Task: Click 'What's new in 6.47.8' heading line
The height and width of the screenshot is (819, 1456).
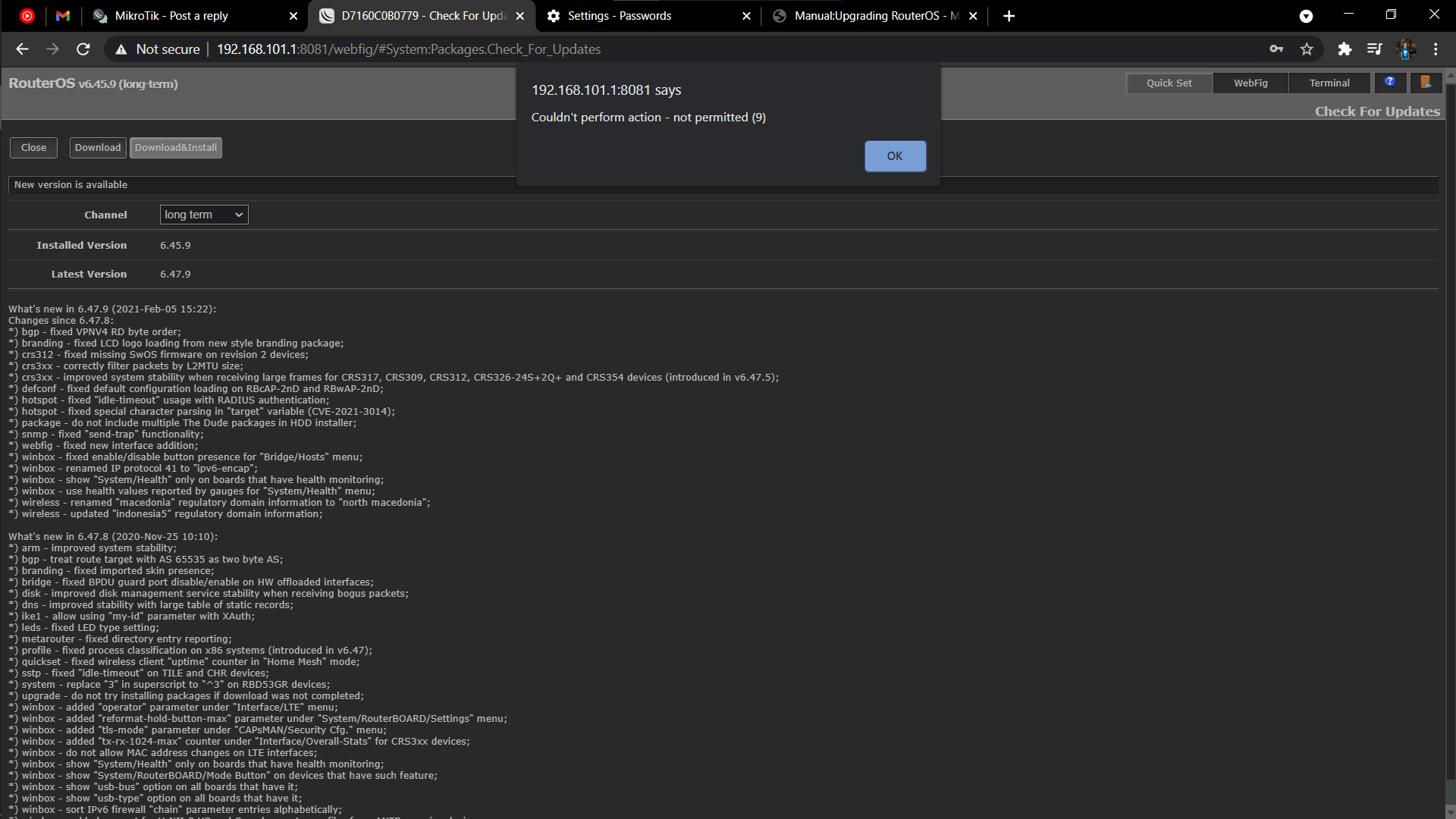Action: [x=113, y=537]
